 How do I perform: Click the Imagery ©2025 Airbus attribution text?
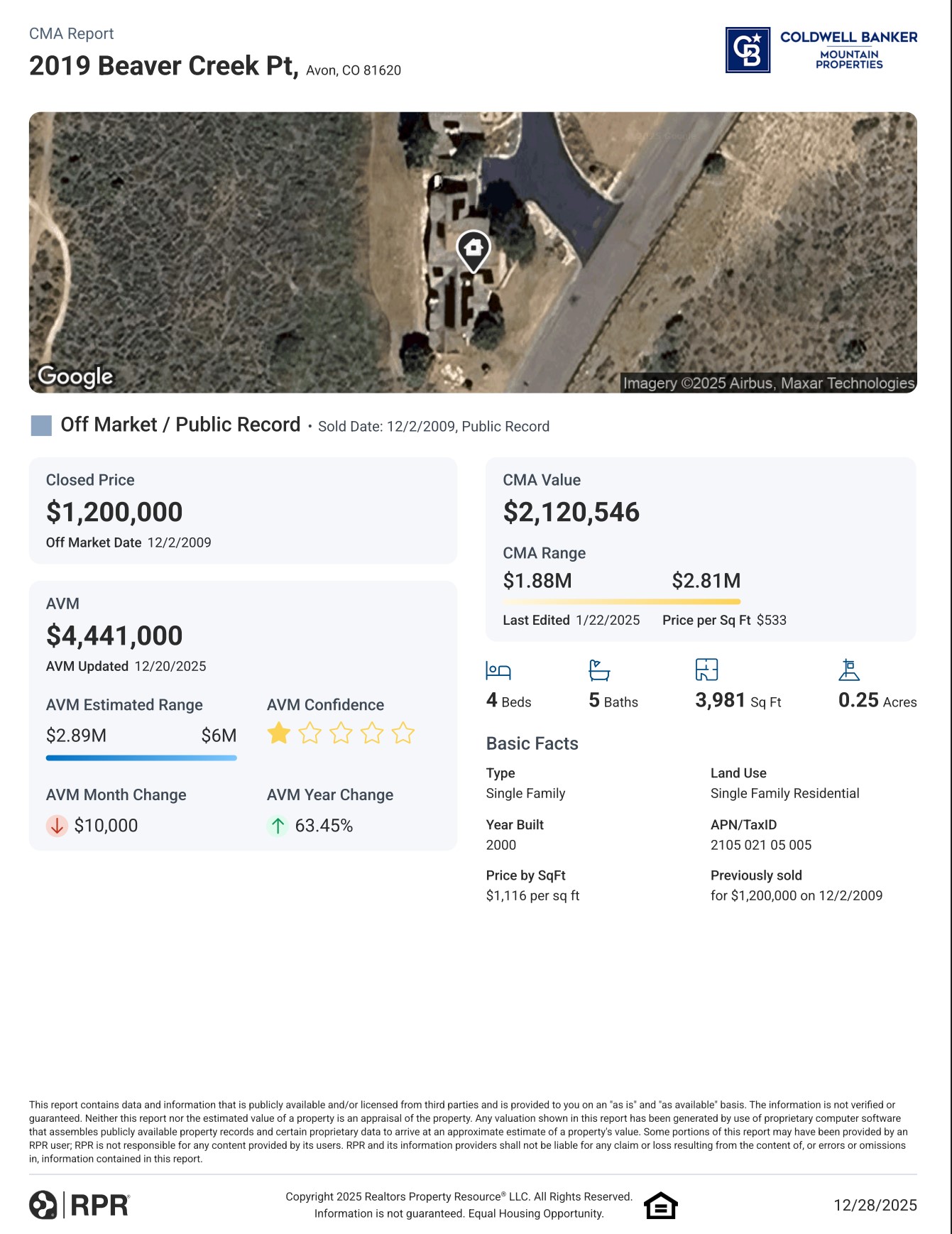click(x=768, y=383)
